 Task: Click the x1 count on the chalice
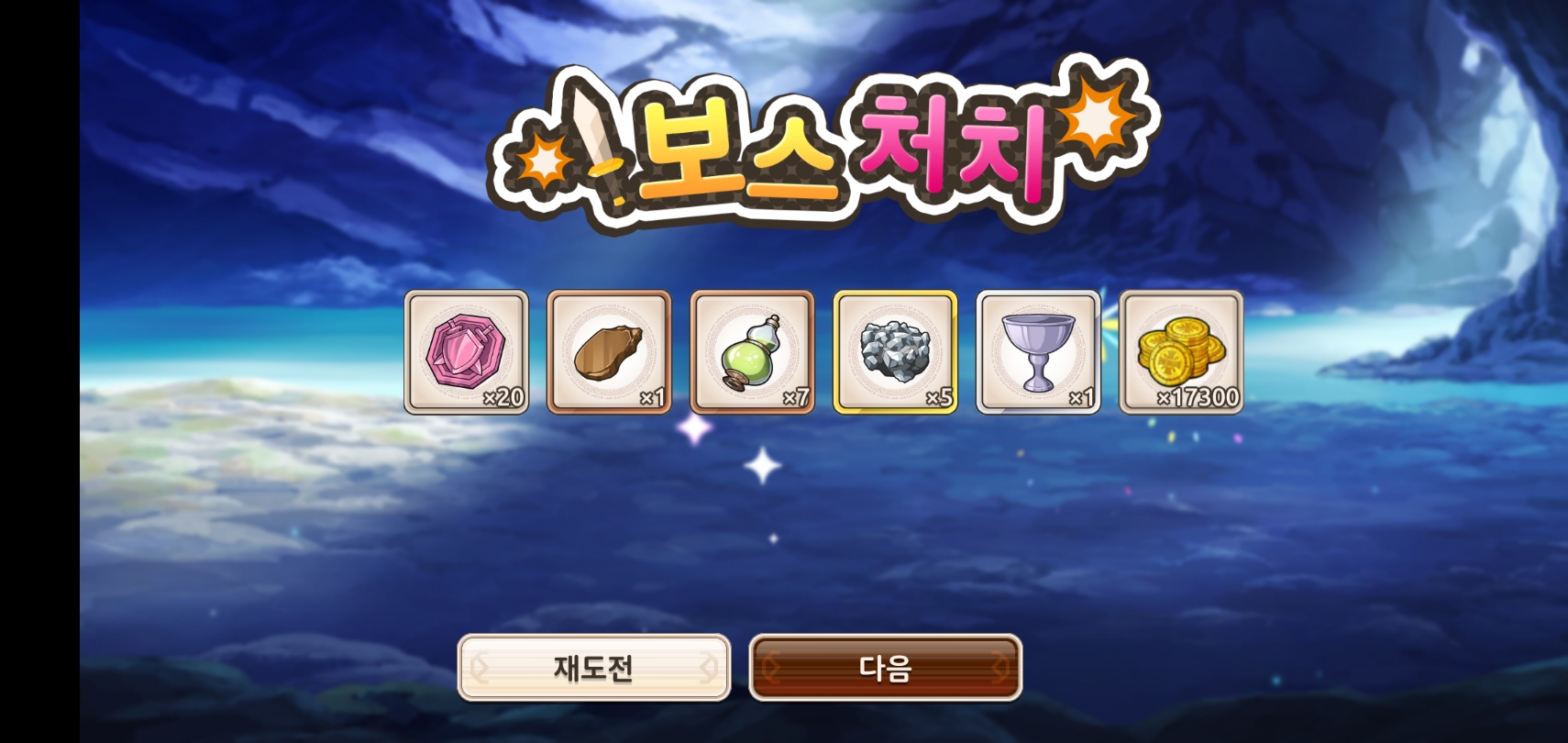tap(1082, 397)
